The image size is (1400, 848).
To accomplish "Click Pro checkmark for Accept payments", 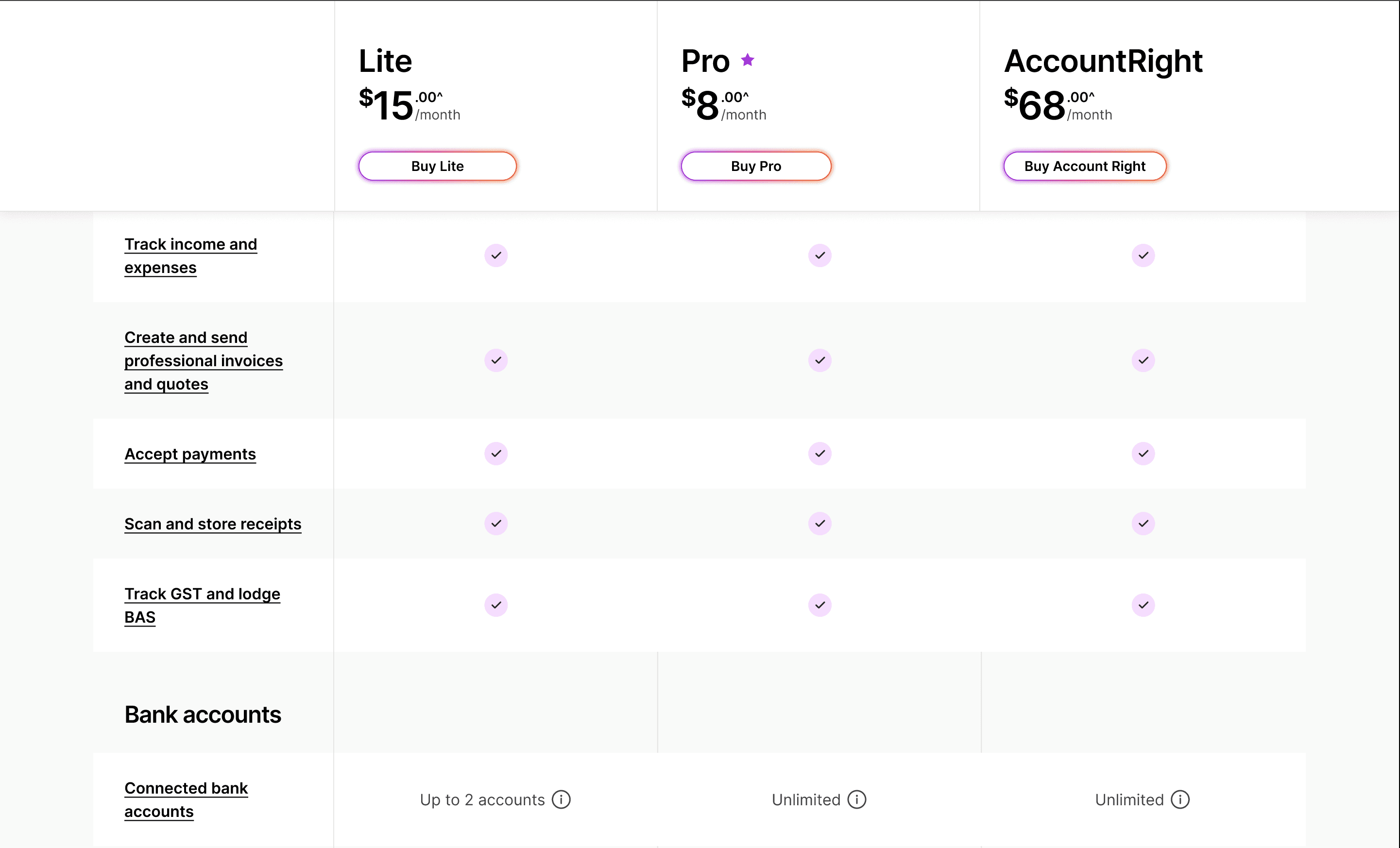I will coord(820,453).
